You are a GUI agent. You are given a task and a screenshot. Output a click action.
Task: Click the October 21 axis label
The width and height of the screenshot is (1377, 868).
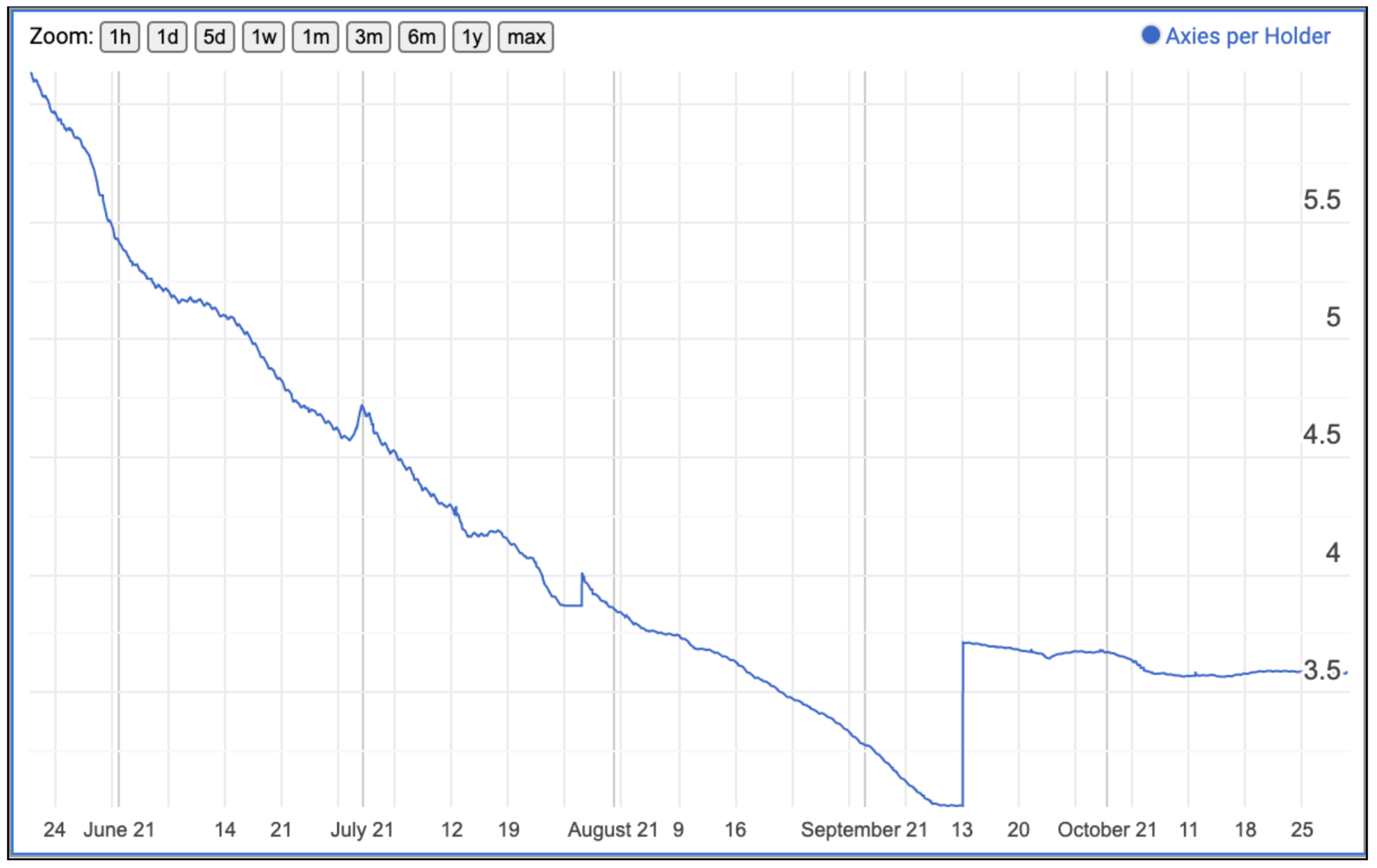click(1107, 829)
